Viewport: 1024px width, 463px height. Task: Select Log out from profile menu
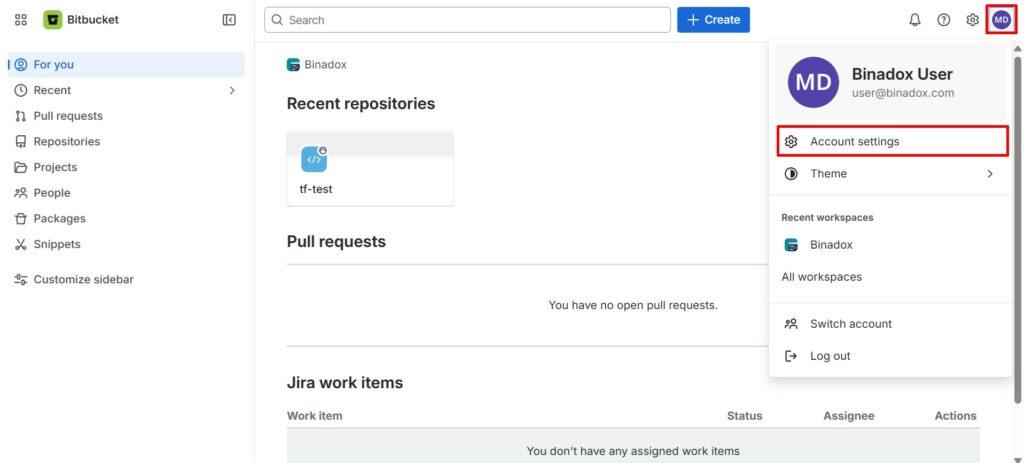pos(829,356)
